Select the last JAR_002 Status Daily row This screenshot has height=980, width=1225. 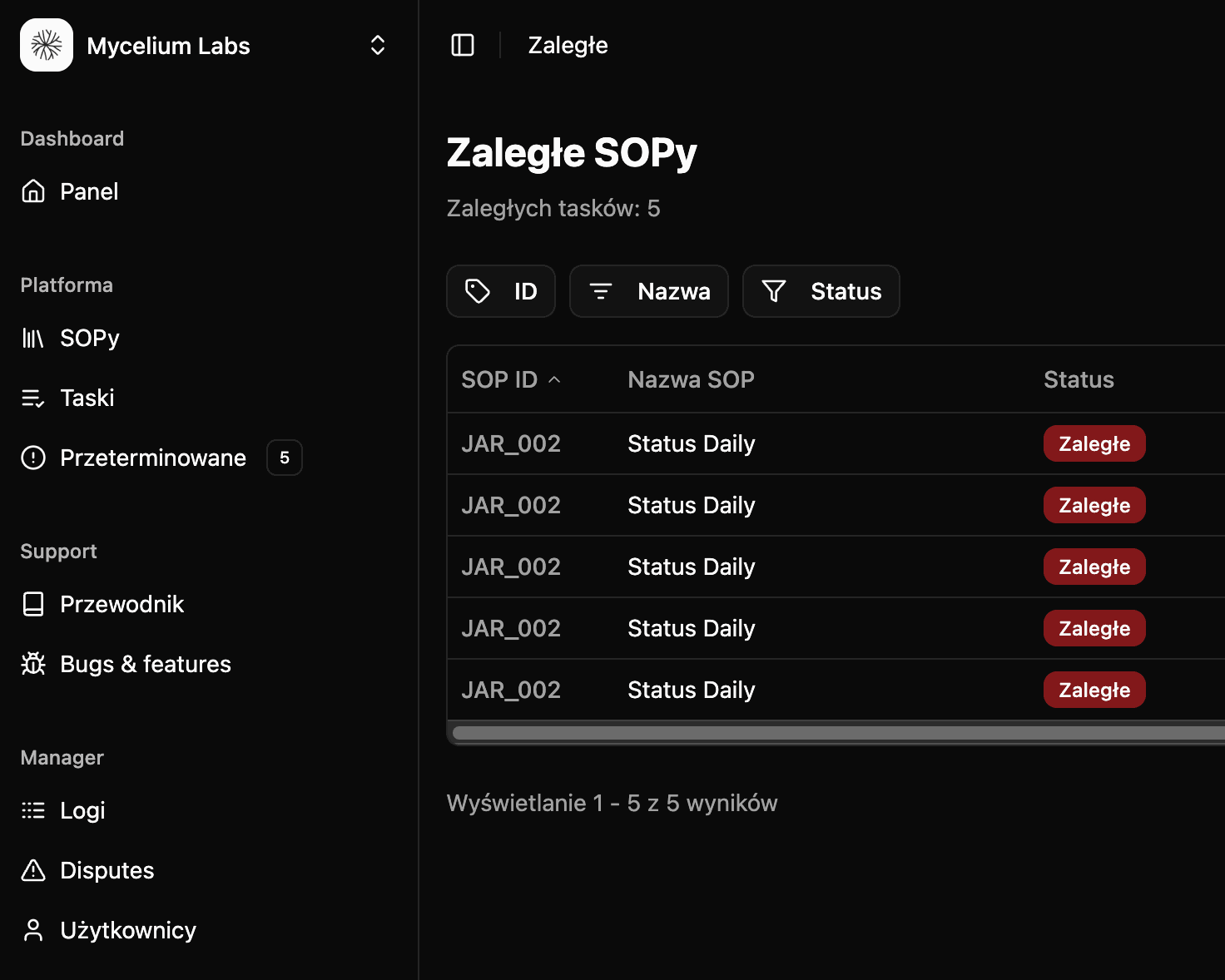[691, 690]
